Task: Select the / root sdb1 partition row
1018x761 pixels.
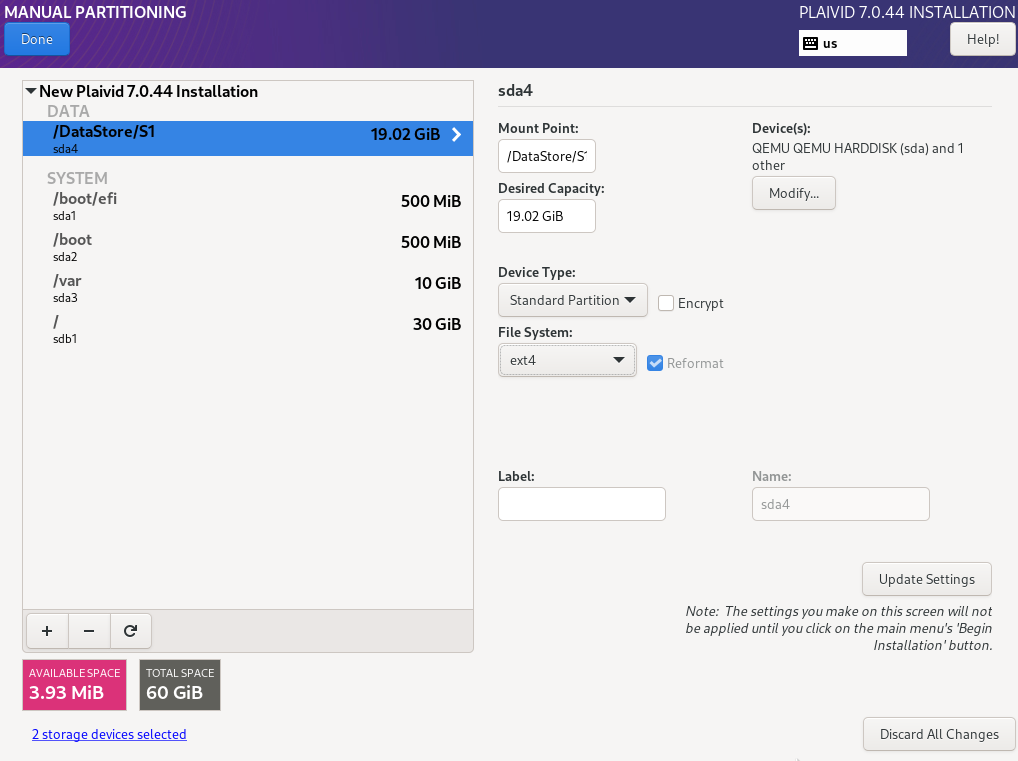Action: (248, 329)
